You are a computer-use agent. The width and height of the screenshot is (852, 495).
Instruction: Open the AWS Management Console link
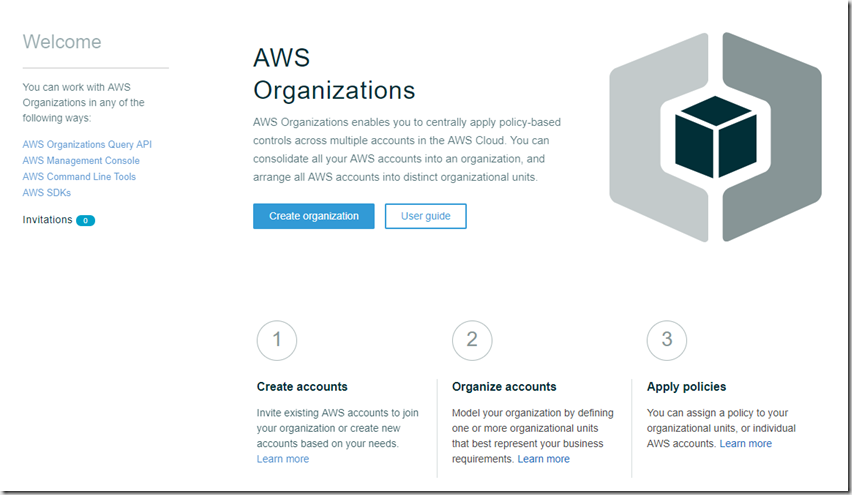coord(81,161)
